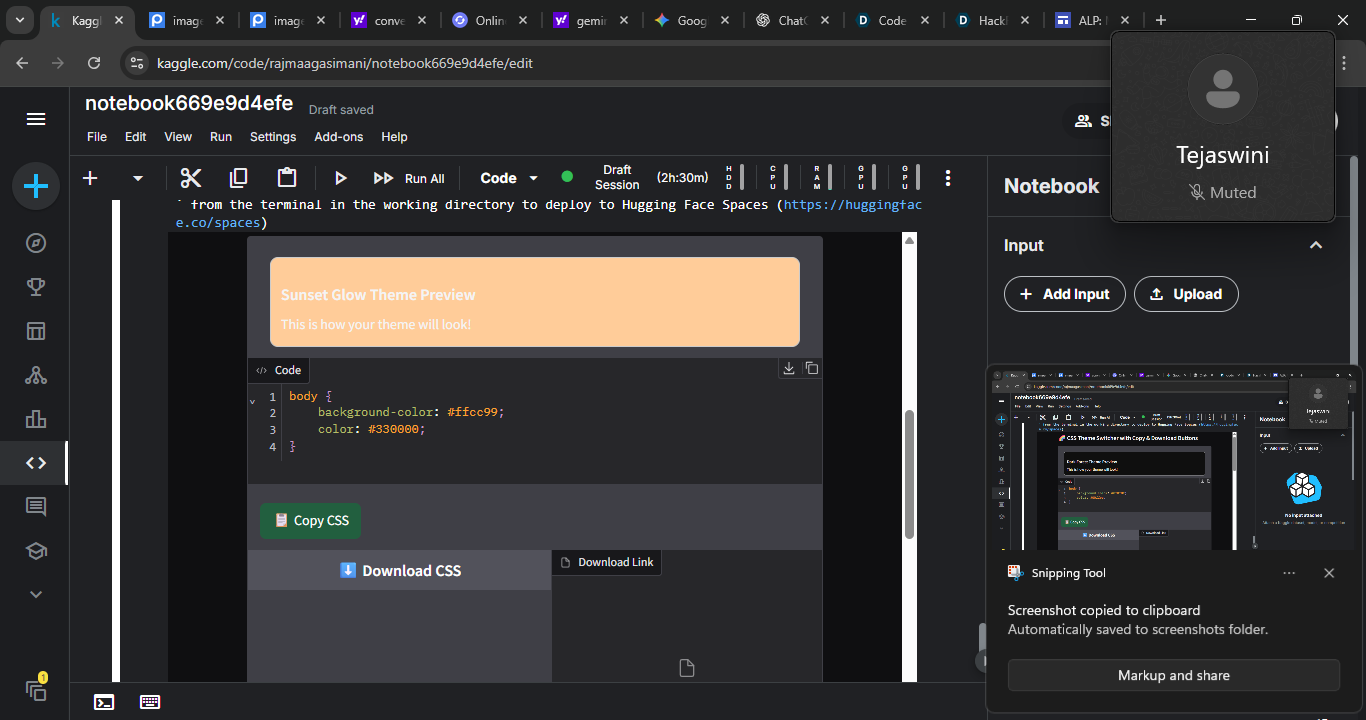Open the Settings menu
This screenshot has width=1366, height=720.
tap(273, 137)
